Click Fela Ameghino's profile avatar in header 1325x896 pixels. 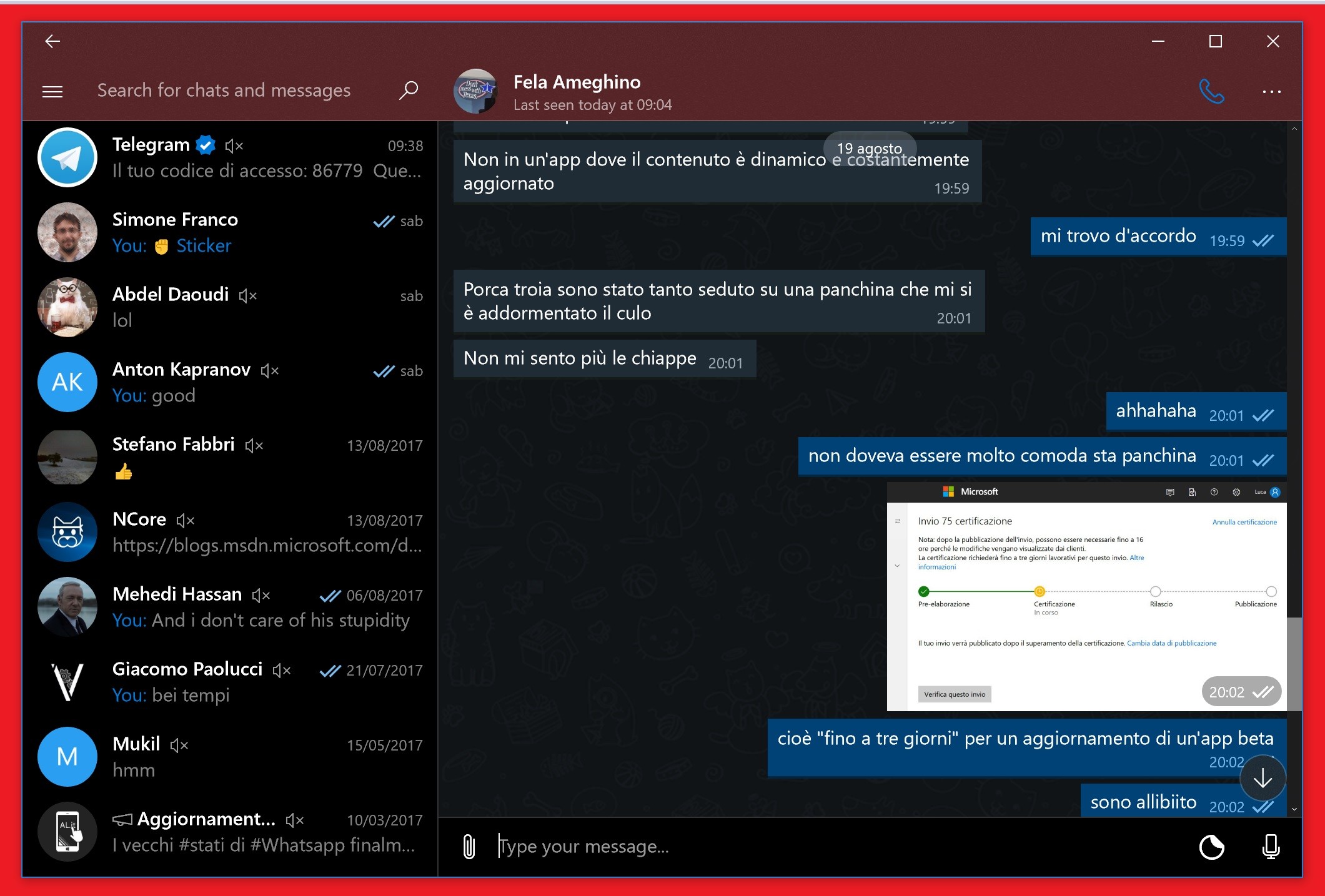click(x=476, y=91)
